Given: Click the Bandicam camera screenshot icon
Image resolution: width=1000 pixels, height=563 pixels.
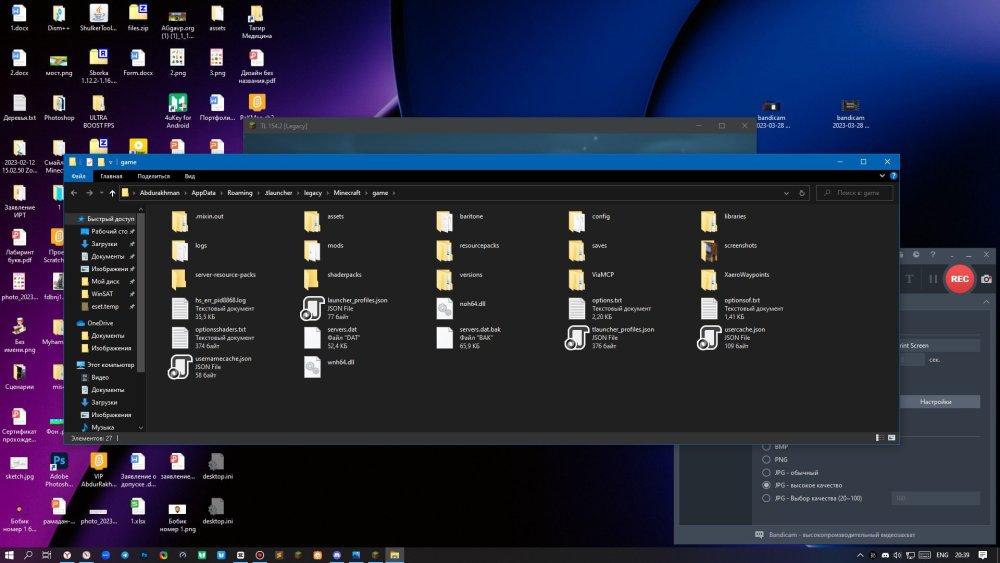Looking at the screenshot, I should pos(987,279).
